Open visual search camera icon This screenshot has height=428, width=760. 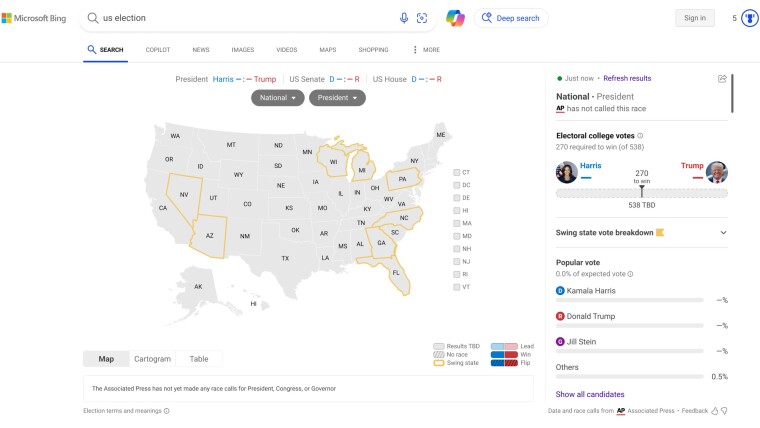(422, 18)
